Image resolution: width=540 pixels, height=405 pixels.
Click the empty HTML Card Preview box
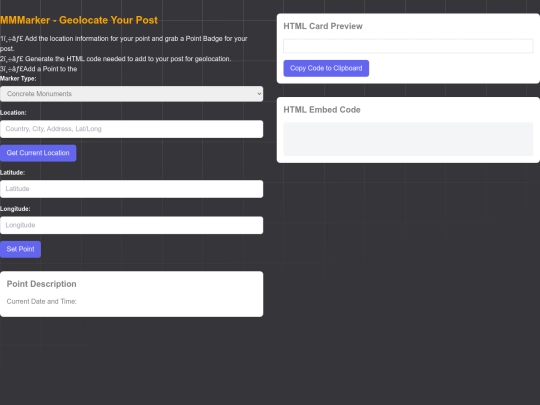click(408, 46)
